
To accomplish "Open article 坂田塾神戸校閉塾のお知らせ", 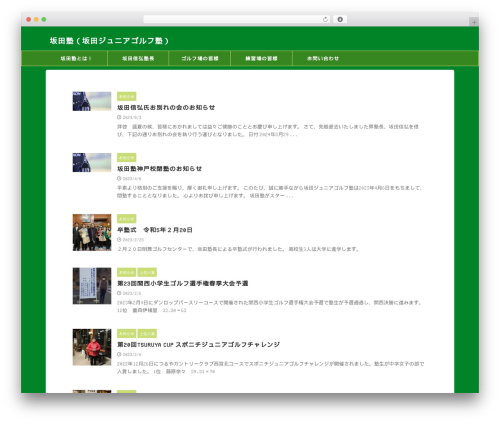I will pyautogui.click(x=159, y=169).
